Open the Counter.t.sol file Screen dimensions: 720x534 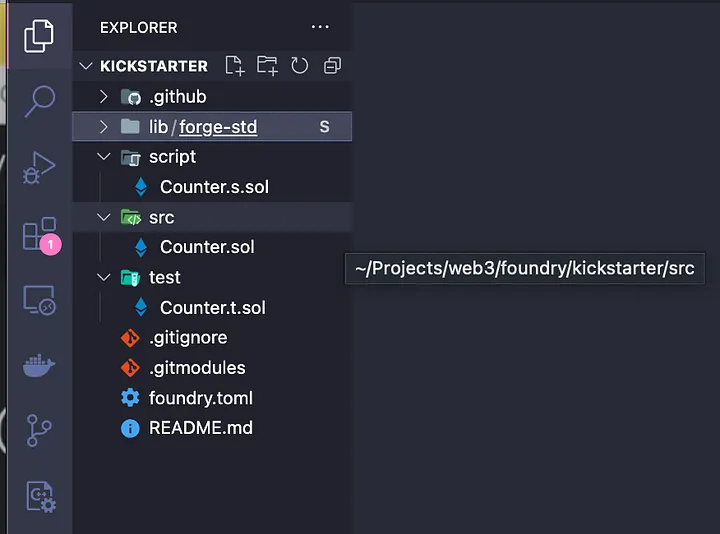point(212,308)
